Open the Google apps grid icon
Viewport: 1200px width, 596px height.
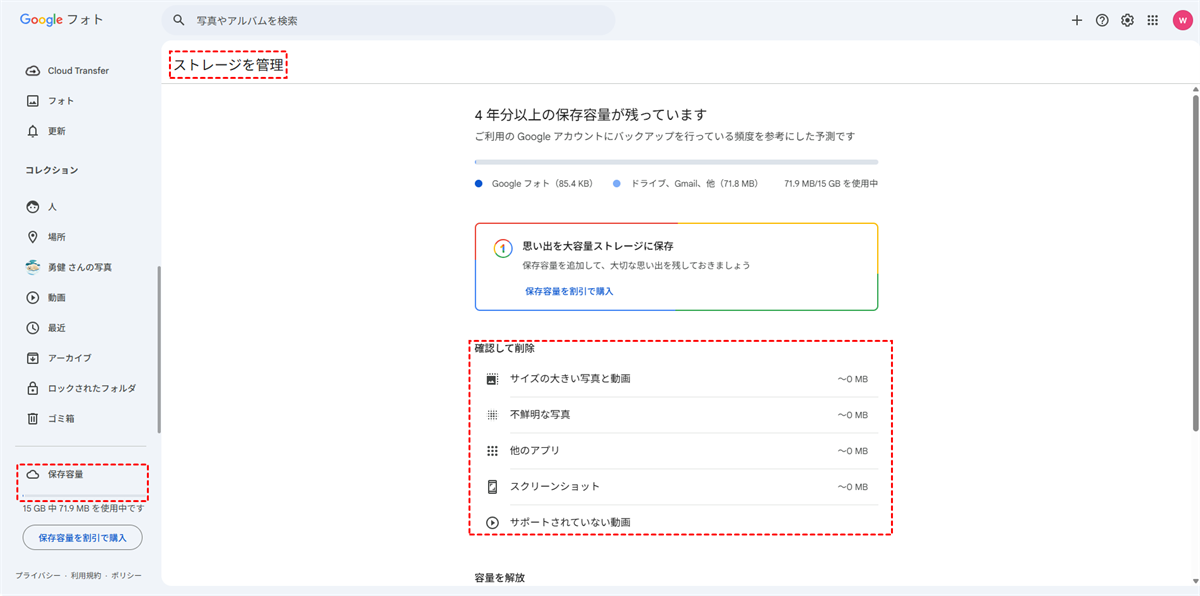click(1152, 20)
